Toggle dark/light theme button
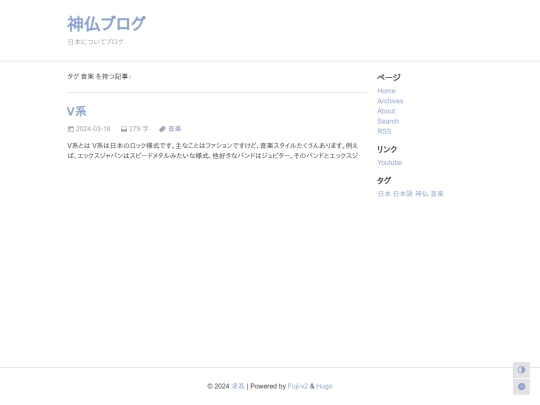Viewport: 540px width, 405px height. click(x=521, y=370)
